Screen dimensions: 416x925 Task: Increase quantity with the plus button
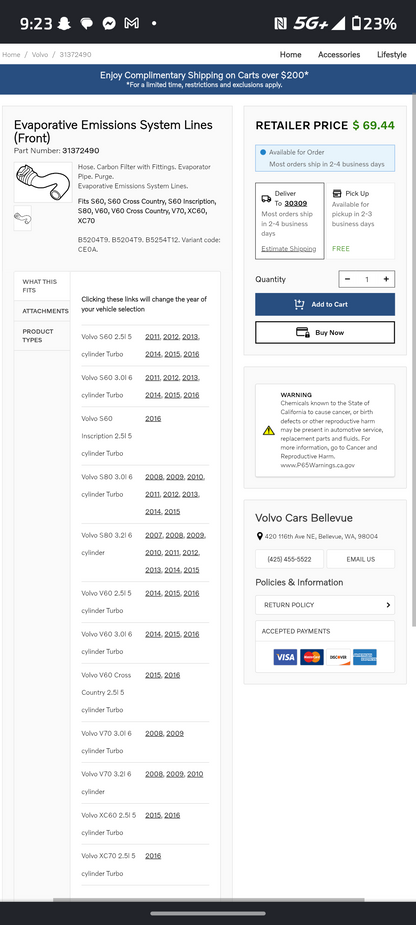[x=386, y=279]
